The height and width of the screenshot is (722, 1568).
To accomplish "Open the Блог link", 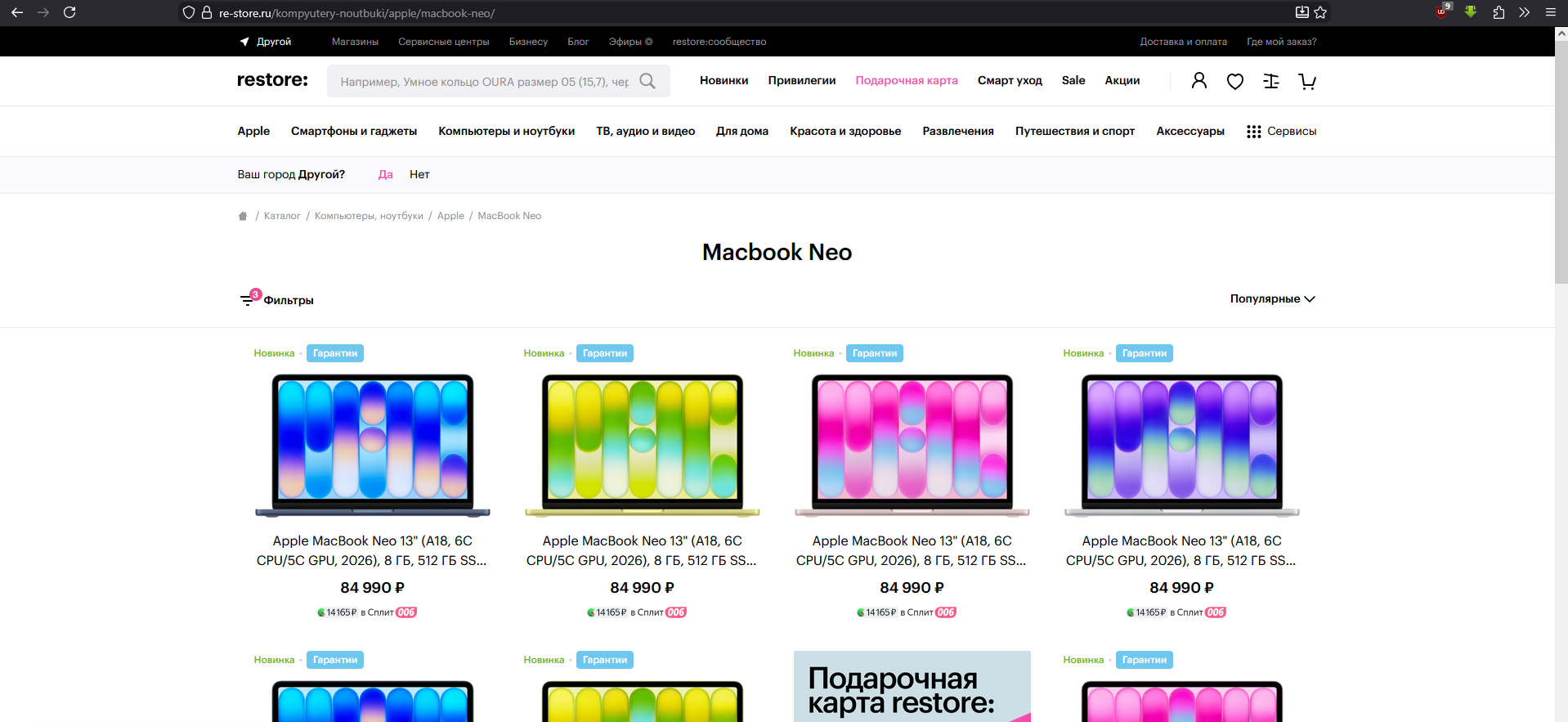I will [x=578, y=42].
